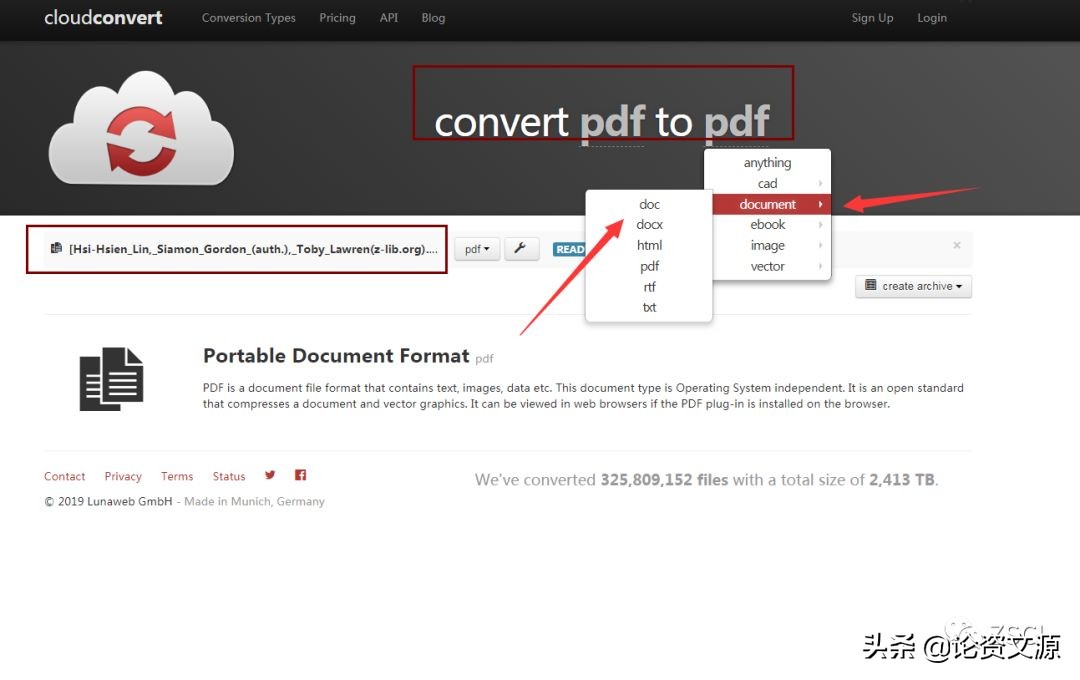Open the Contact link

pyautogui.click(x=65, y=476)
